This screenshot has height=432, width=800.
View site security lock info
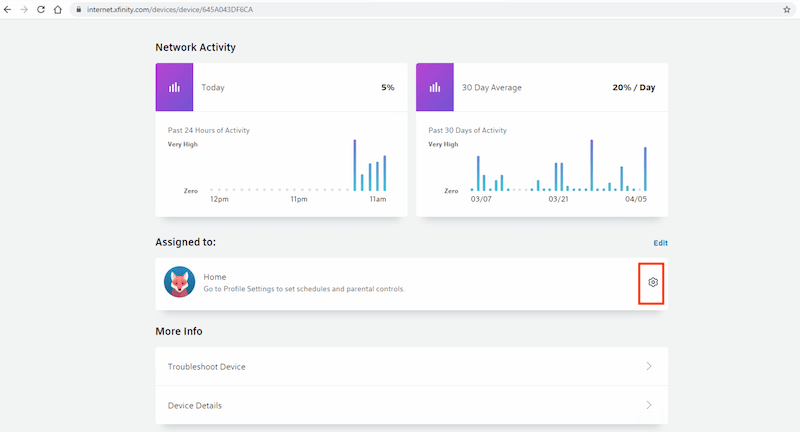79,9
